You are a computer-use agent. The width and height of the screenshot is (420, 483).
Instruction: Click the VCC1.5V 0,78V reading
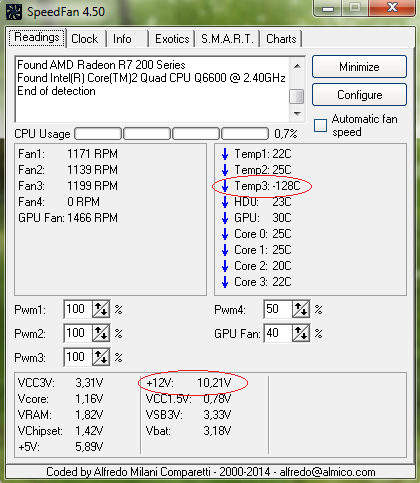click(189, 399)
